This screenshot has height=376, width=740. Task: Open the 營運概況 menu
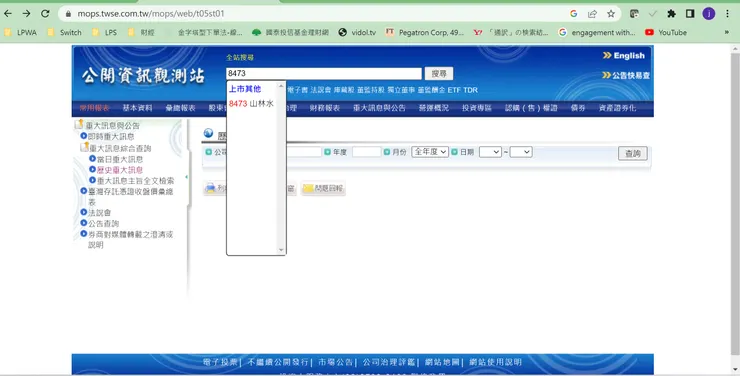(434, 108)
